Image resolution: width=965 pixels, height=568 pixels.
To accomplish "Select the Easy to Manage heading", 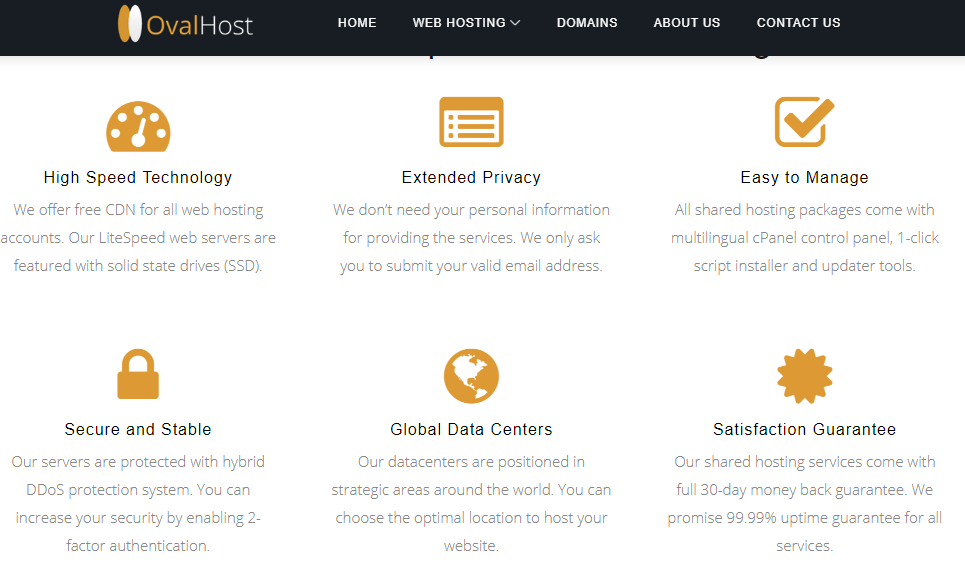I will click(x=804, y=177).
